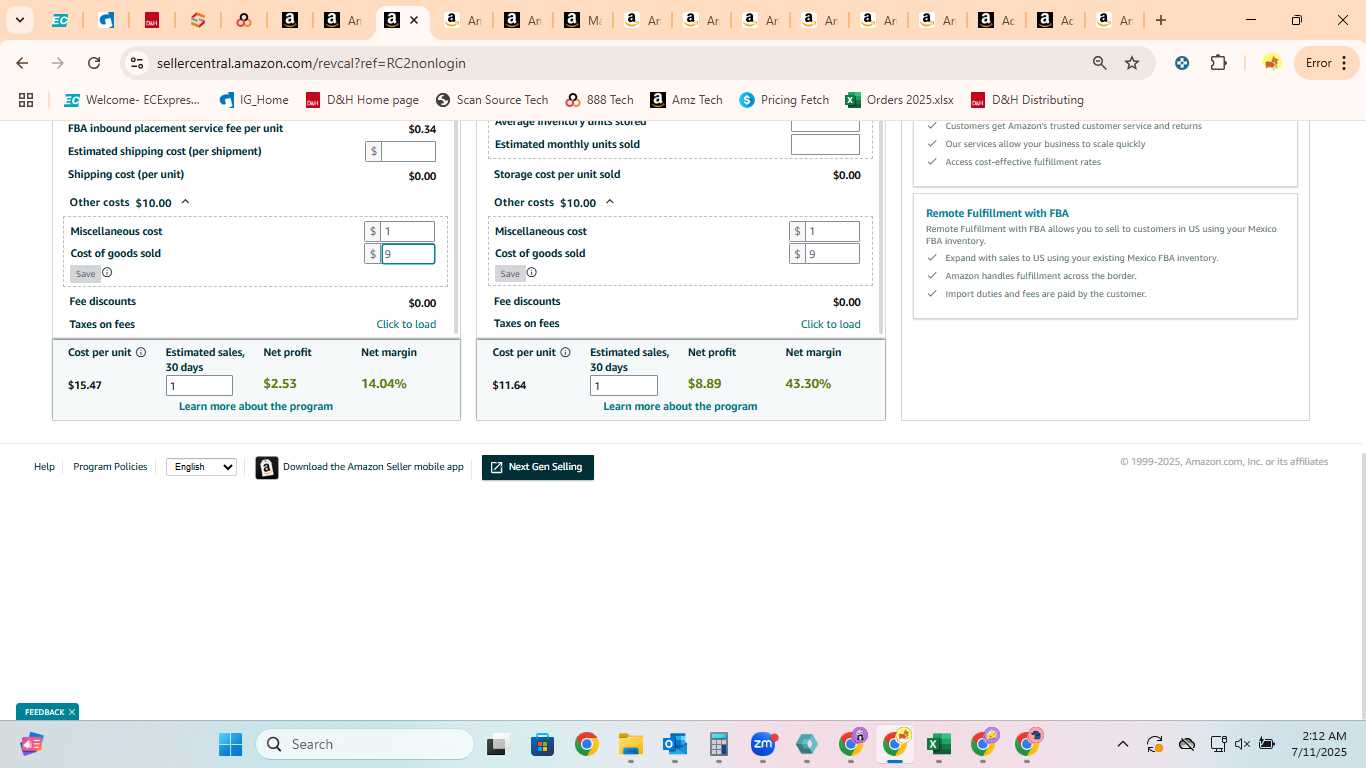Screen dimensions: 1366x768
Task: Open left 'Learn more about the program'
Action: click(x=256, y=406)
